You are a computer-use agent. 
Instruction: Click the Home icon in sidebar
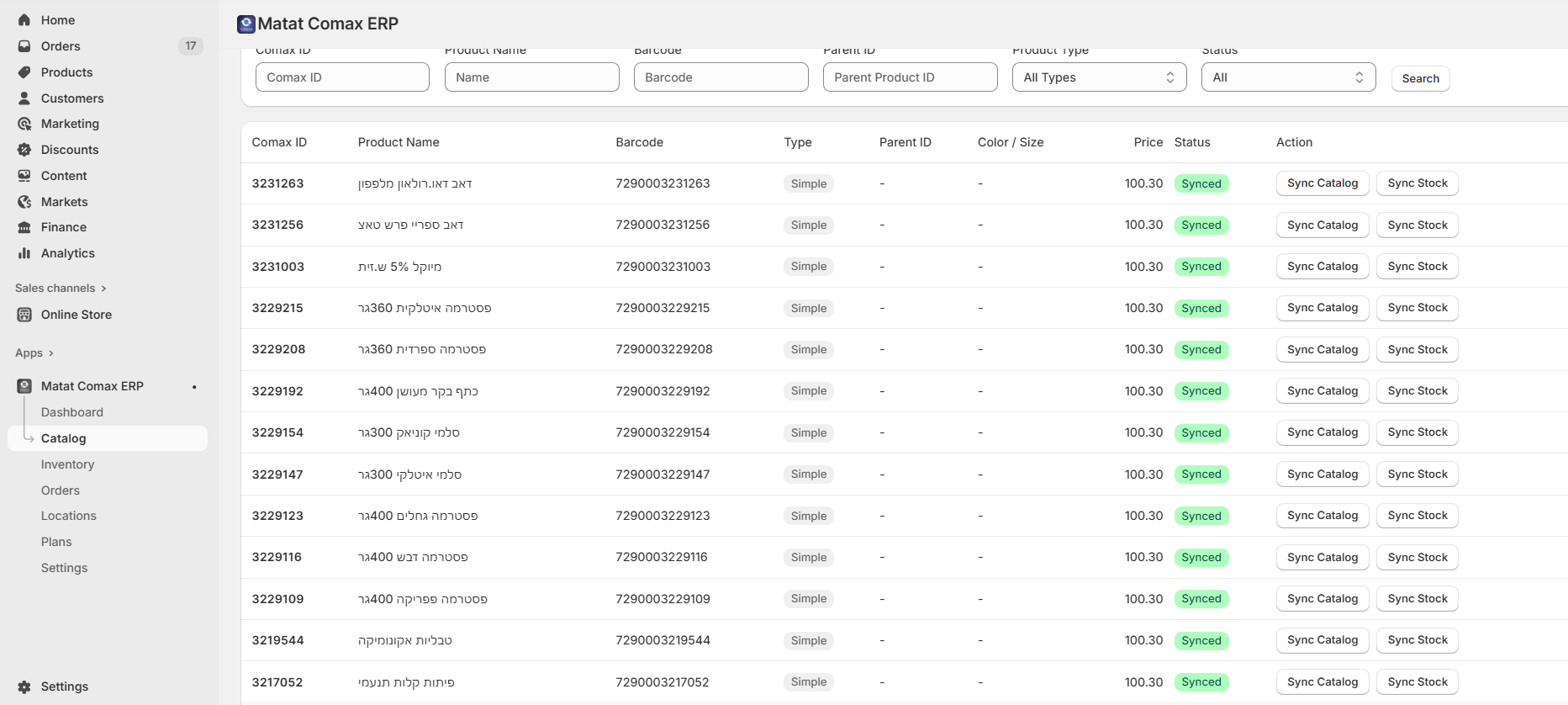pos(24,20)
